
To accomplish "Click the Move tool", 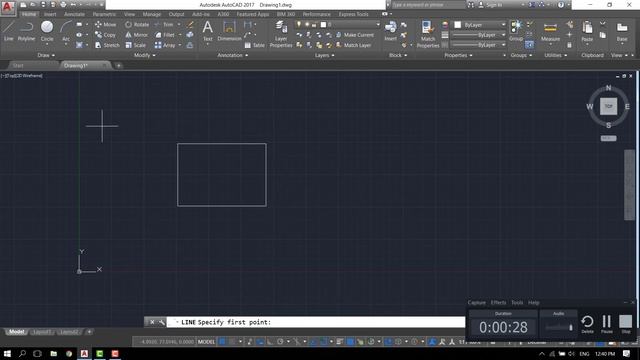I will point(106,24).
